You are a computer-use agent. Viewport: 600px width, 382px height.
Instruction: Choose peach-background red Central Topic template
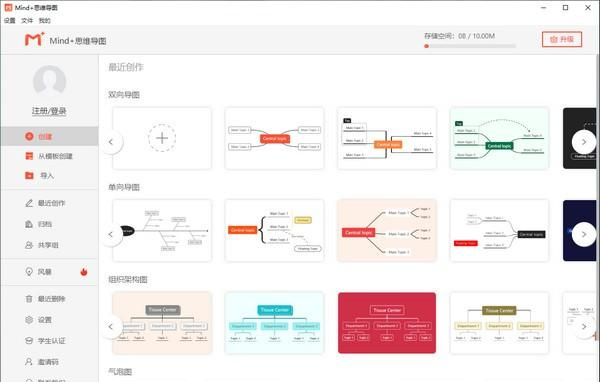pyautogui.click(x=387, y=230)
